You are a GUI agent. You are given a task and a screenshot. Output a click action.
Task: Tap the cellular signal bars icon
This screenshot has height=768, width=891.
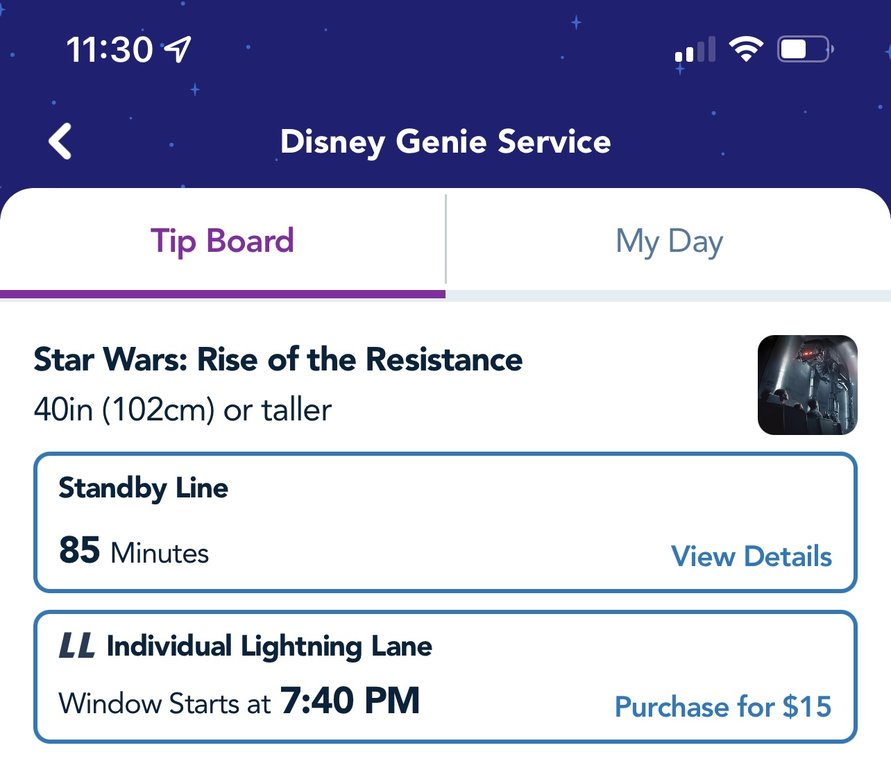tap(695, 50)
